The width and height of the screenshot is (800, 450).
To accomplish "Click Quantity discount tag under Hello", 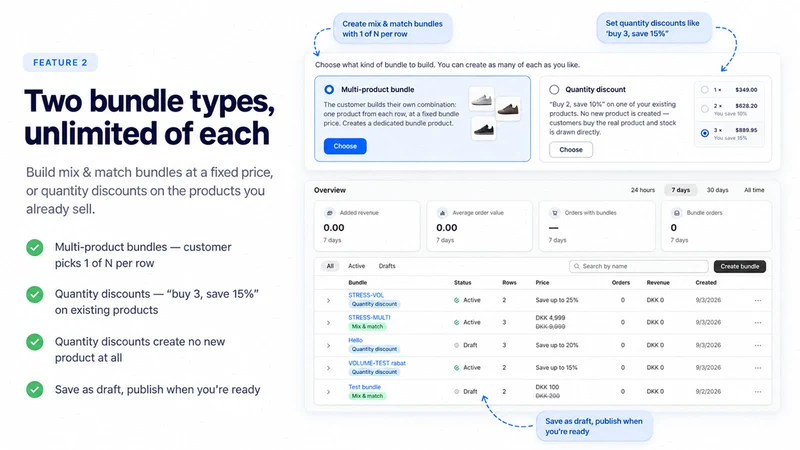I will pos(374,349).
